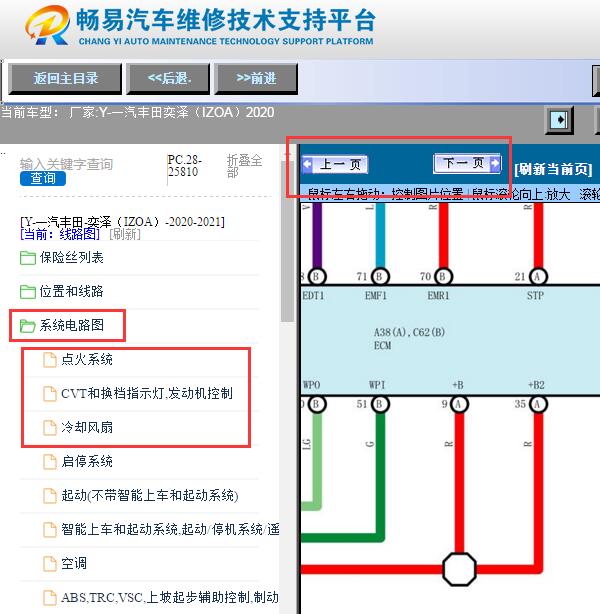Click the A38(A),C62(B) ECM label

click(x=409, y=339)
